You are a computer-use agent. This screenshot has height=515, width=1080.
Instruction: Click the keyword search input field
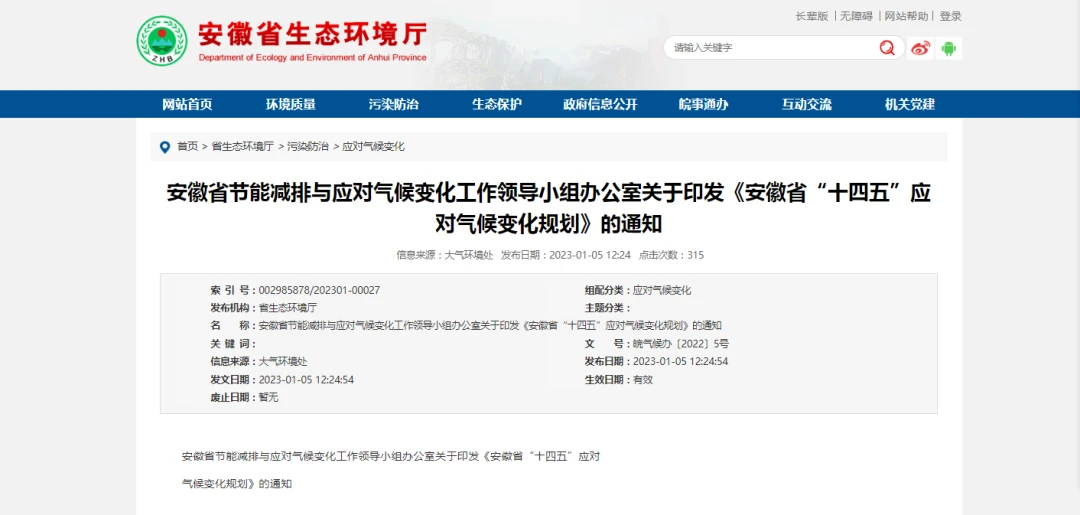click(770, 48)
